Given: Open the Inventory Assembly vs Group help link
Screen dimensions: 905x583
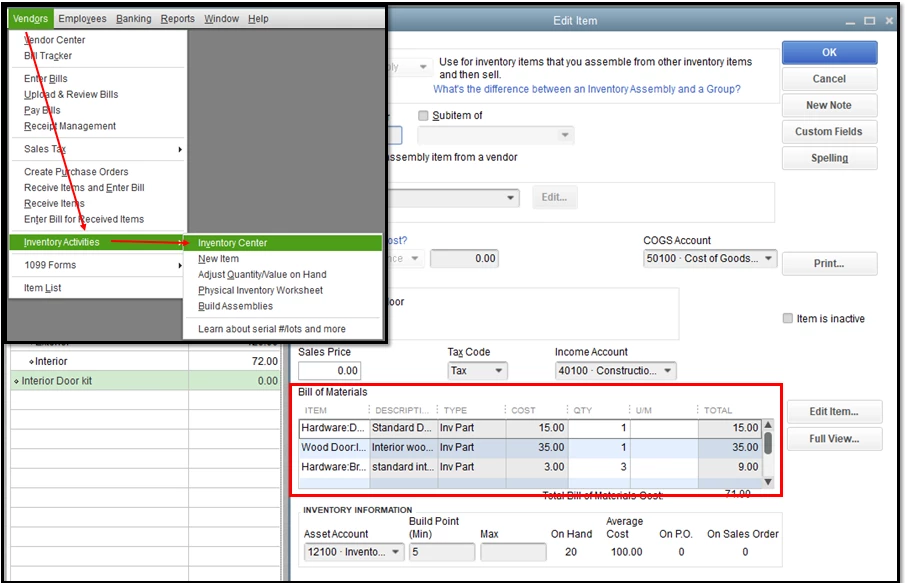Looking at the screenshot, I should (586, 89).
